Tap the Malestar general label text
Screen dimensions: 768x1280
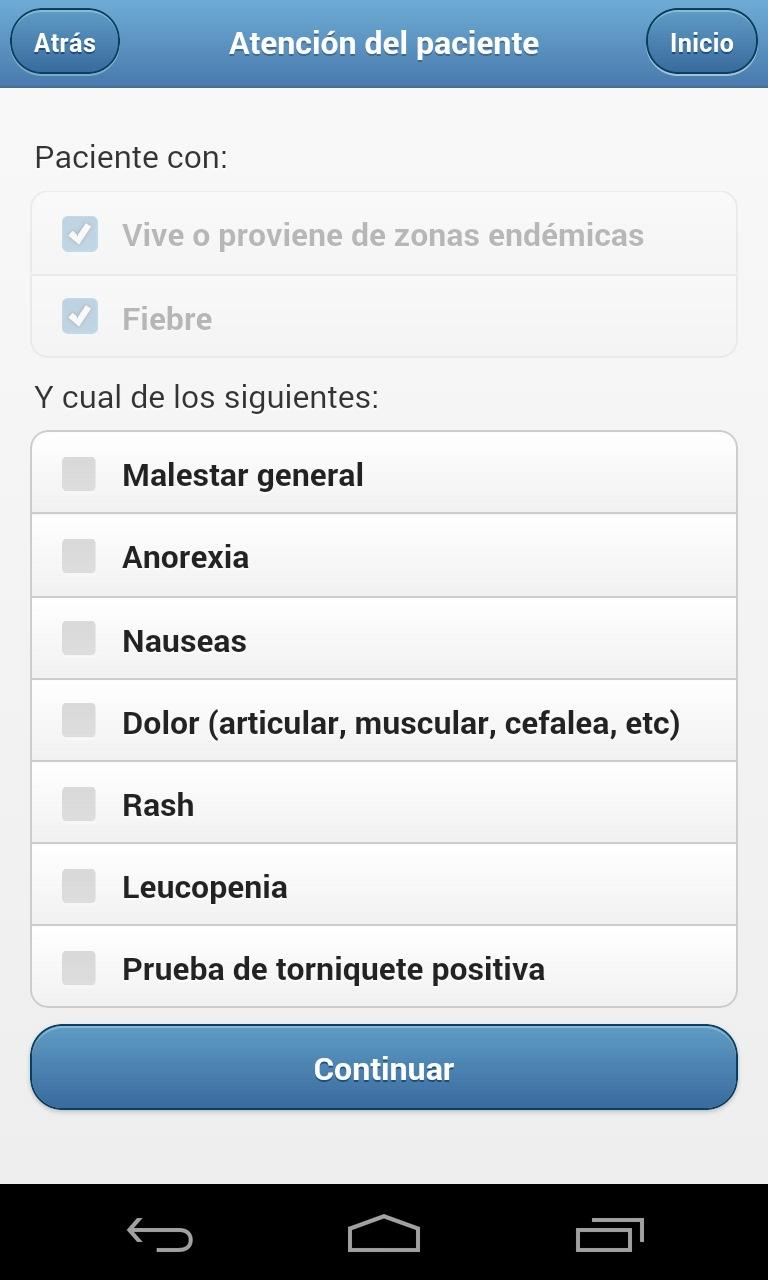[x=243, y=475]
